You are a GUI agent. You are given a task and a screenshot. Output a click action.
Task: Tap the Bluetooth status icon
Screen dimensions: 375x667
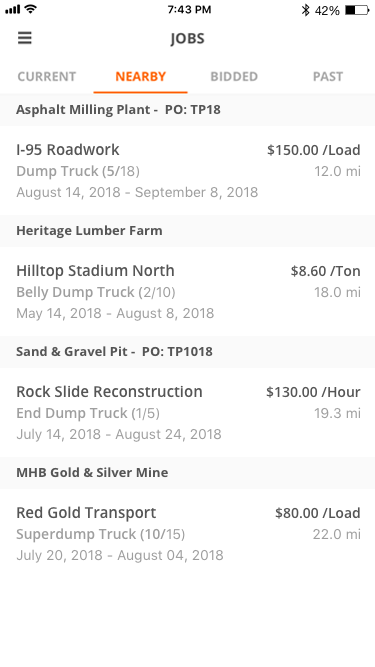305,10
